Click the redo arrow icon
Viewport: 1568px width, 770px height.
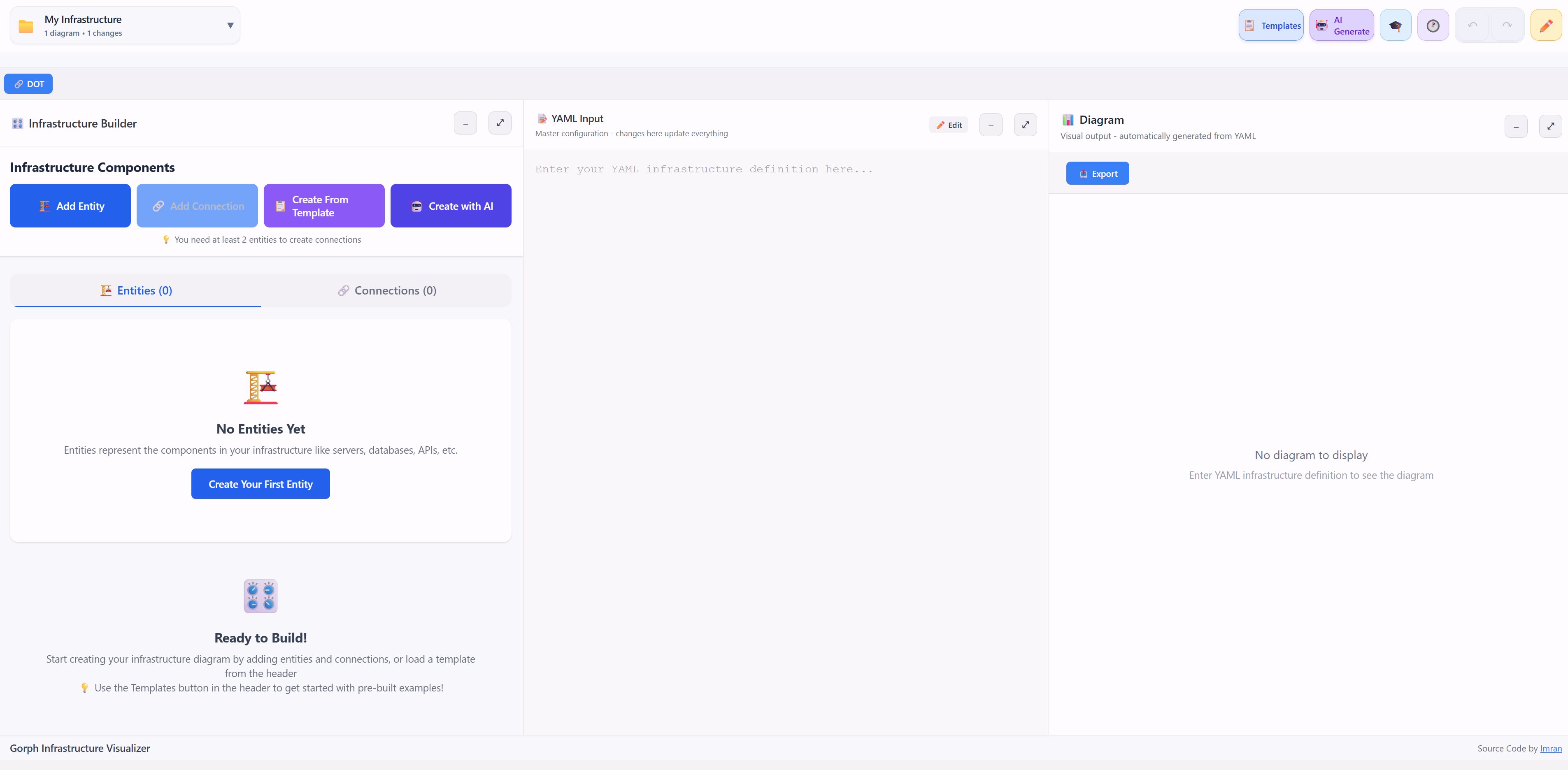tap(1507, 26)
